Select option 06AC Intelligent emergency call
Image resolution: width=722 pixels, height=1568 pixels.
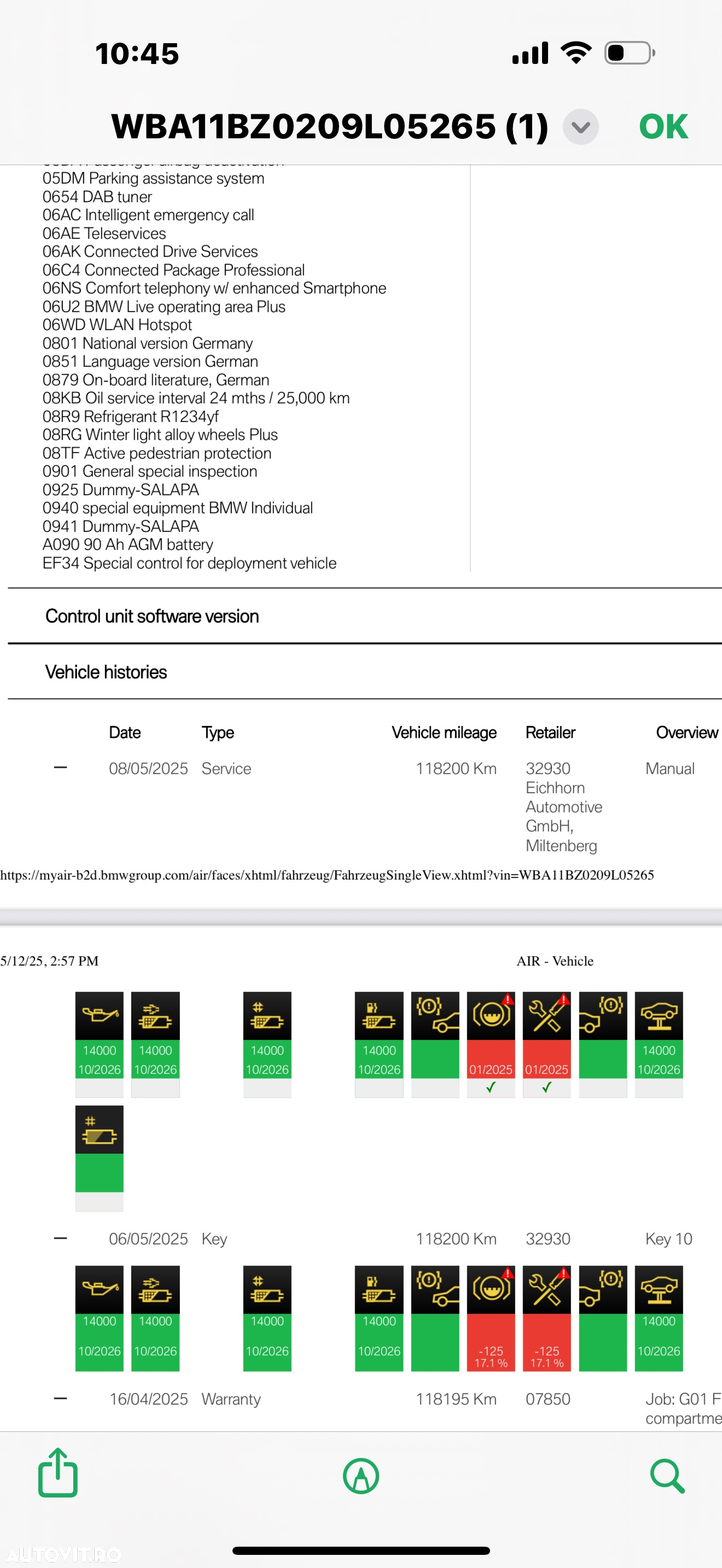[149, 215]
